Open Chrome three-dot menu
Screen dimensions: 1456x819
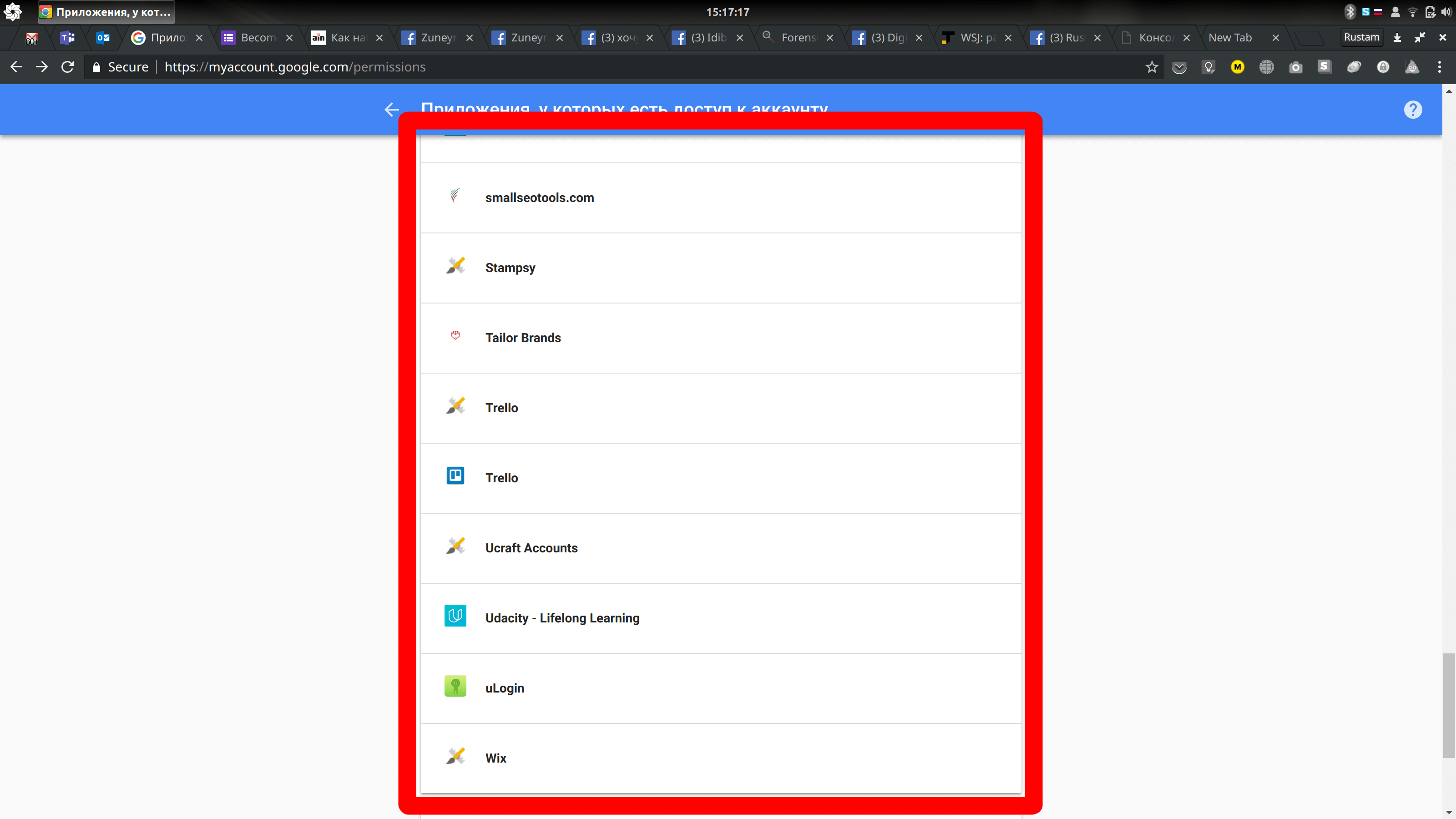[1439, 67]
